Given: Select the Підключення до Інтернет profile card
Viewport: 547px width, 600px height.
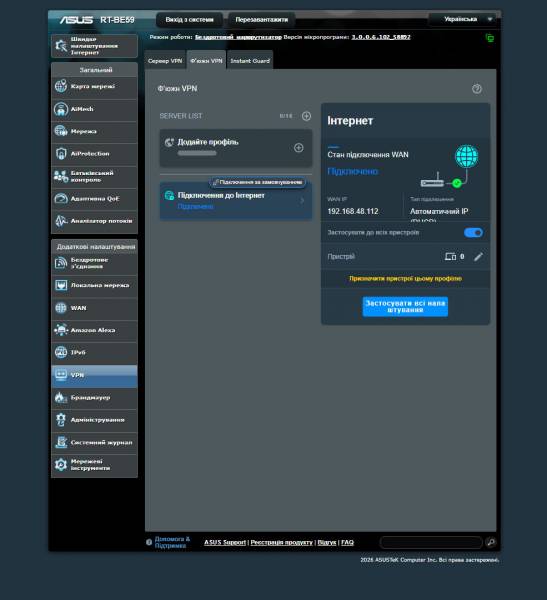Looking at the screenshot, I should pos(236,201).
